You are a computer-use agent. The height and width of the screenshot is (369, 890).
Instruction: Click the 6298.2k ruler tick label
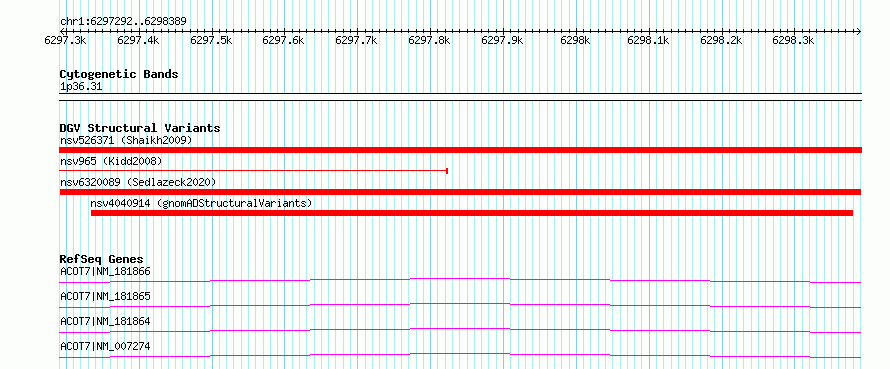coord(721,40)
